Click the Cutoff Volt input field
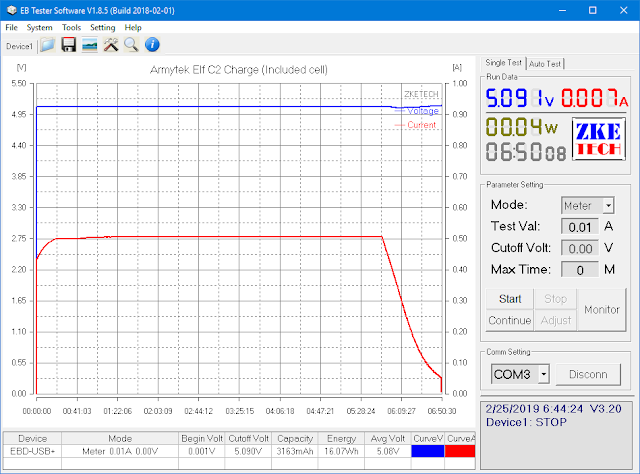Viewport: 640px width, 474px height. (580, 248)
